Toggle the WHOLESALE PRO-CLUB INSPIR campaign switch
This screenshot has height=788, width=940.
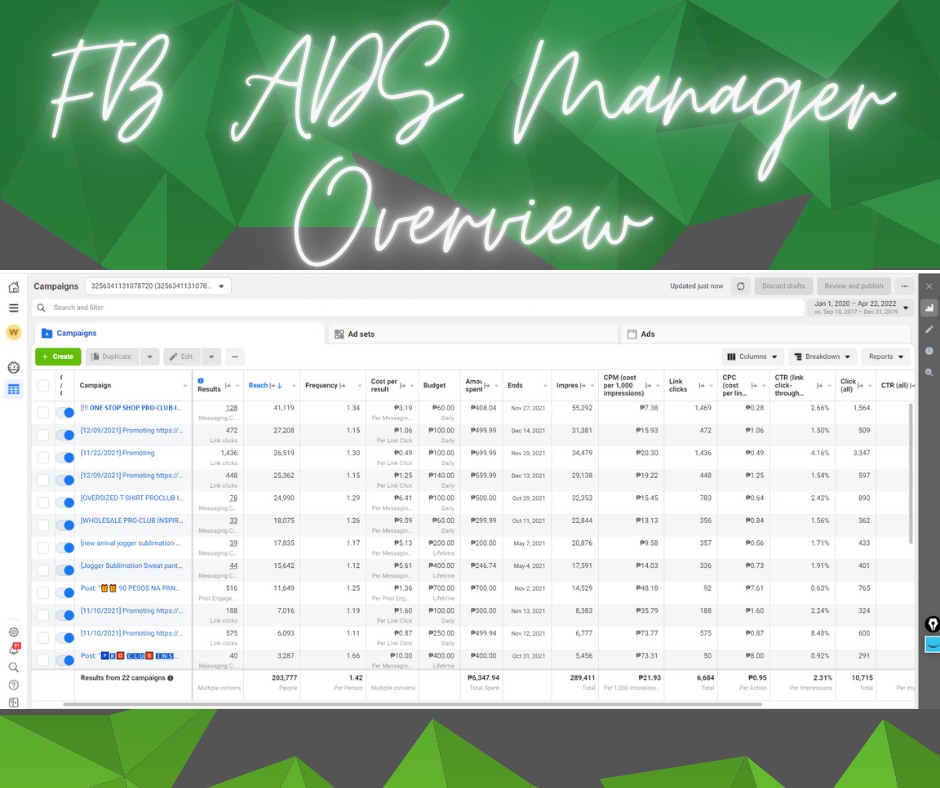point(65,525)
